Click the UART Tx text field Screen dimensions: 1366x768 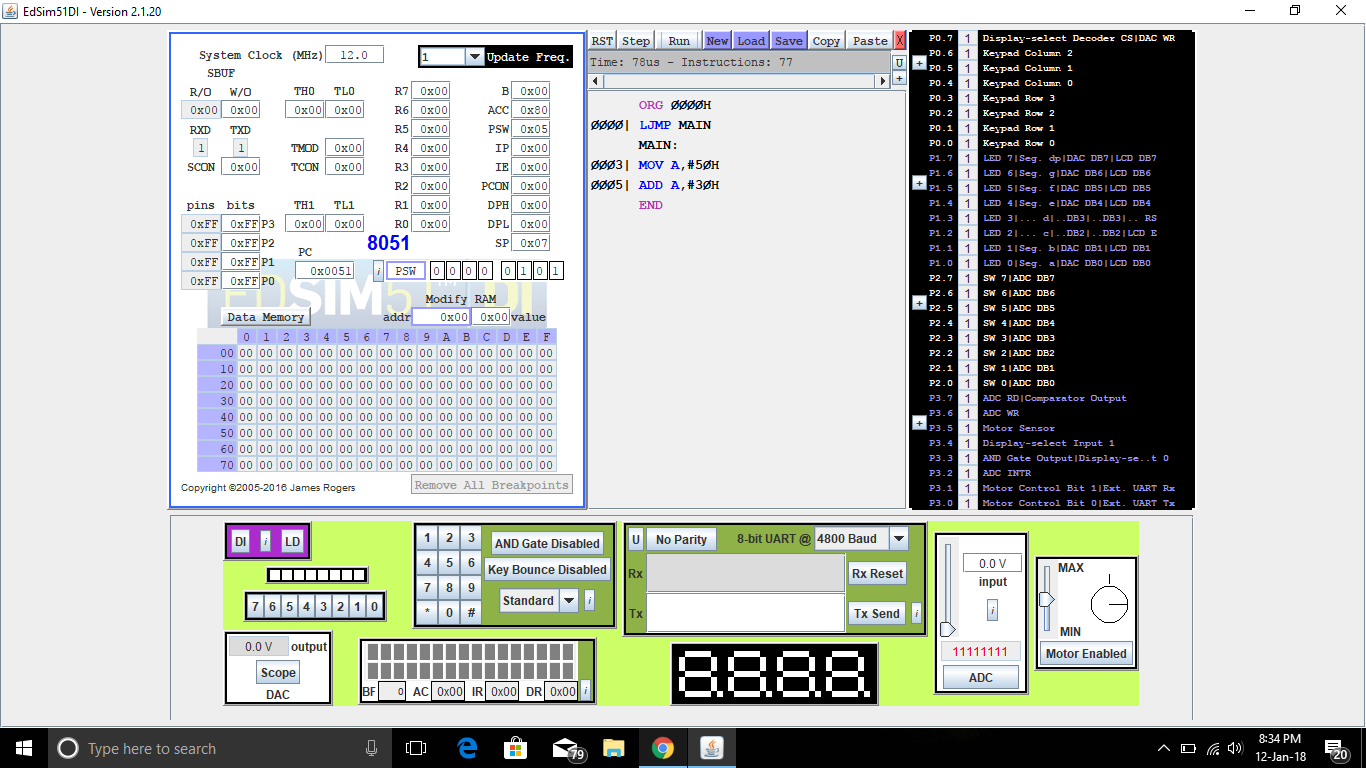(745, 613)
